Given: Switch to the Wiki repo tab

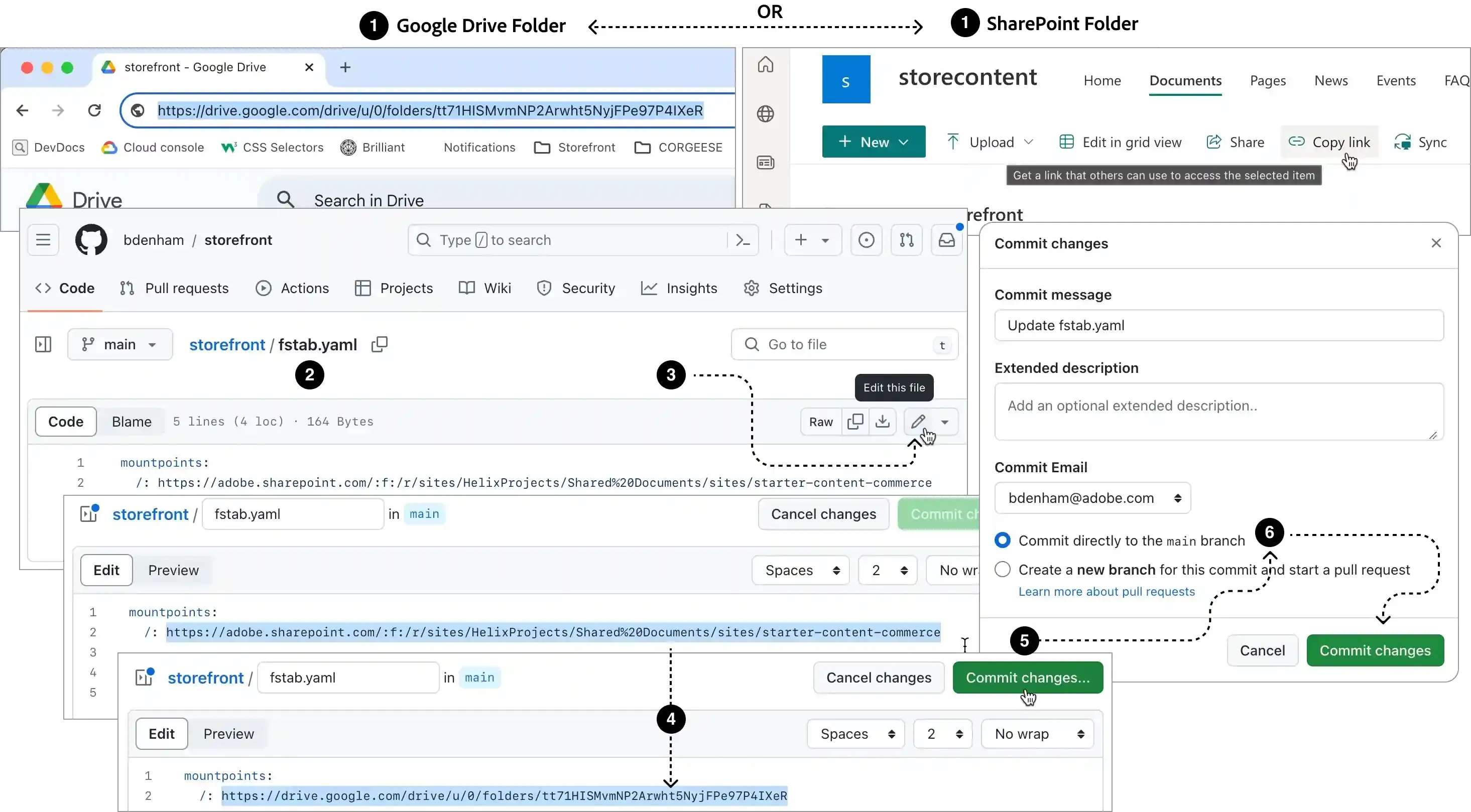Looking at the screenshot, I should point(485,288).
